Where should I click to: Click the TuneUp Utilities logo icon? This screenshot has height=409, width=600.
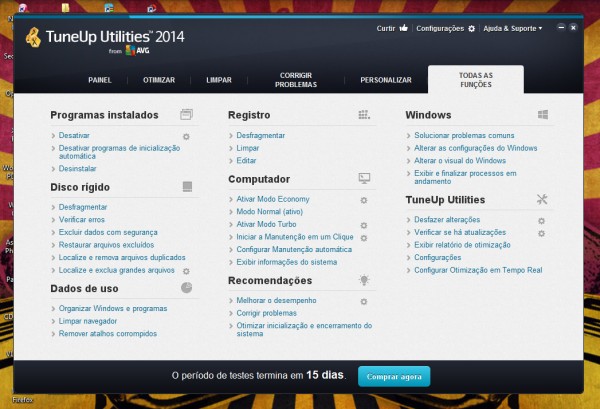click(33, 37)
